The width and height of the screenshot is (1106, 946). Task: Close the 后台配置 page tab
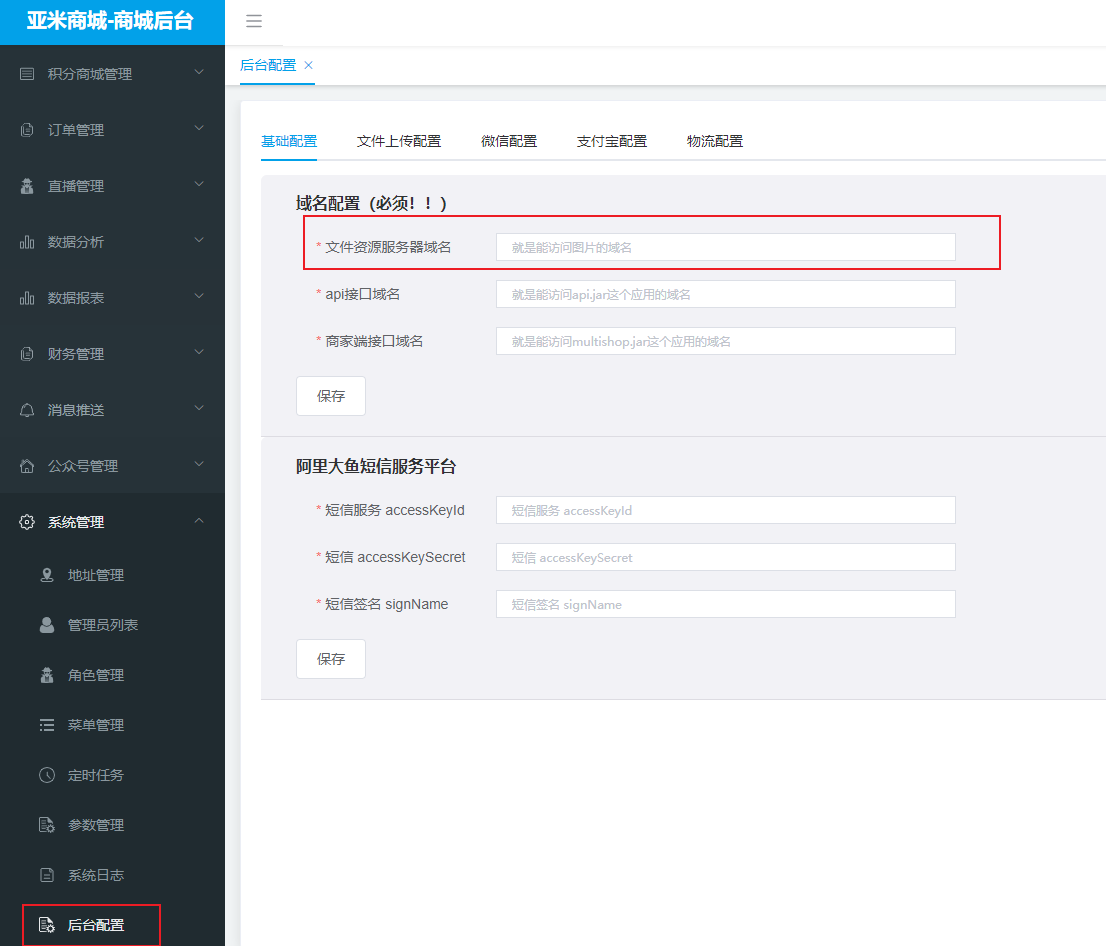click(x=309, y=65)
